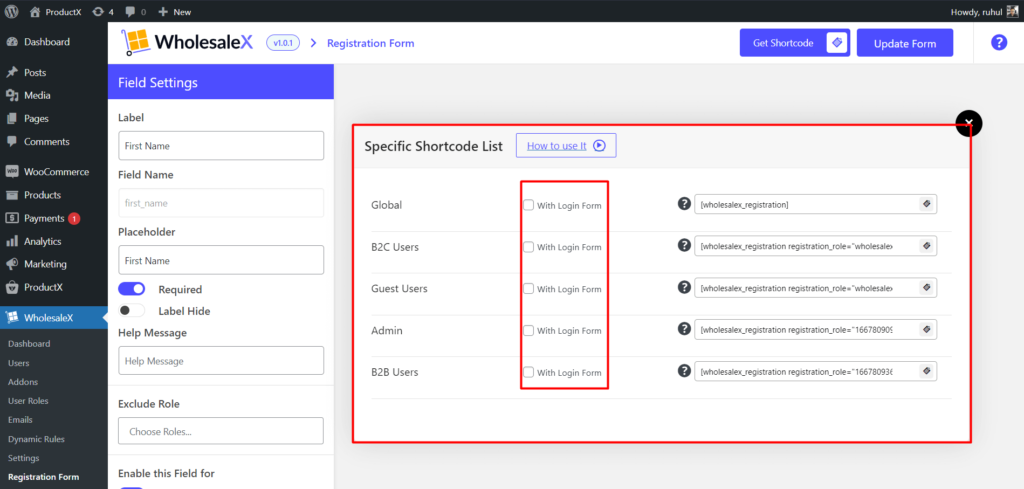Copy the Guest Users shortcode icon
This screenshot has height=489, width=1024.
(x=926, y=288)
